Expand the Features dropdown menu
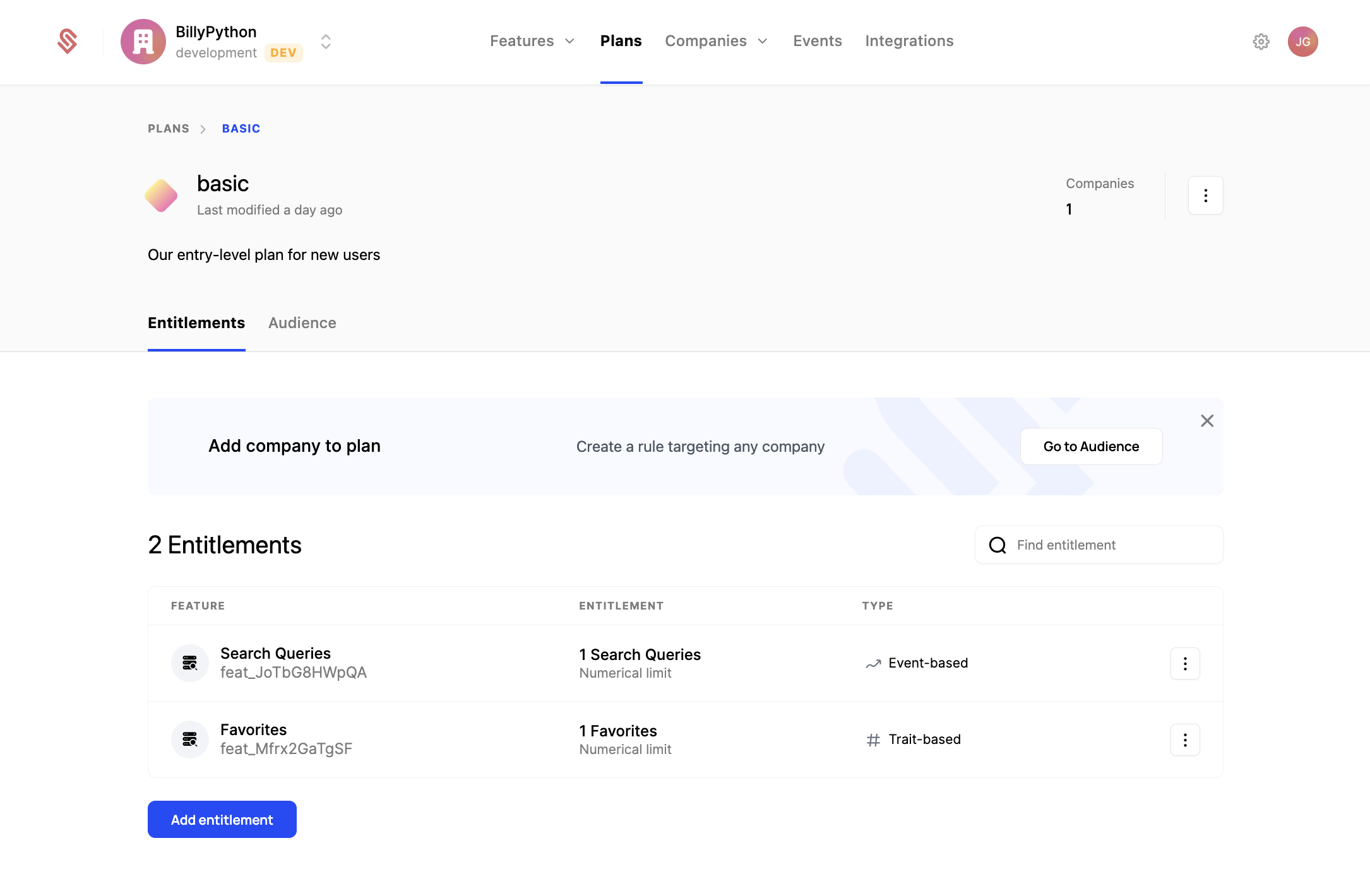 532,41
